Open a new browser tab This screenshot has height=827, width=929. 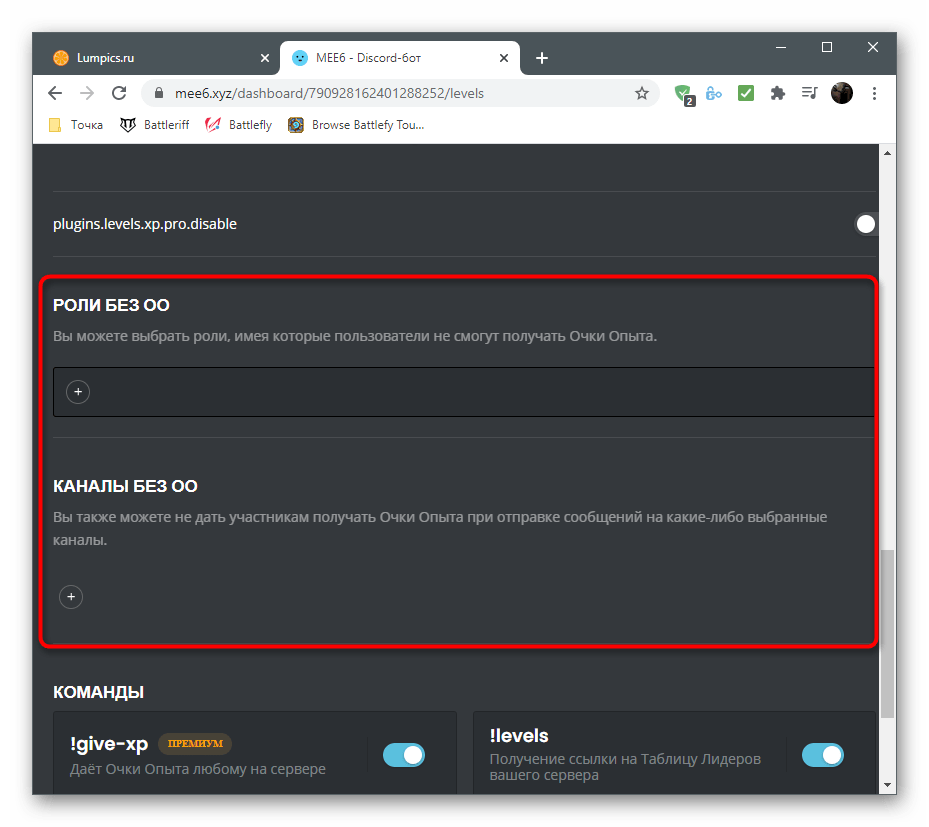pos(542,58)
